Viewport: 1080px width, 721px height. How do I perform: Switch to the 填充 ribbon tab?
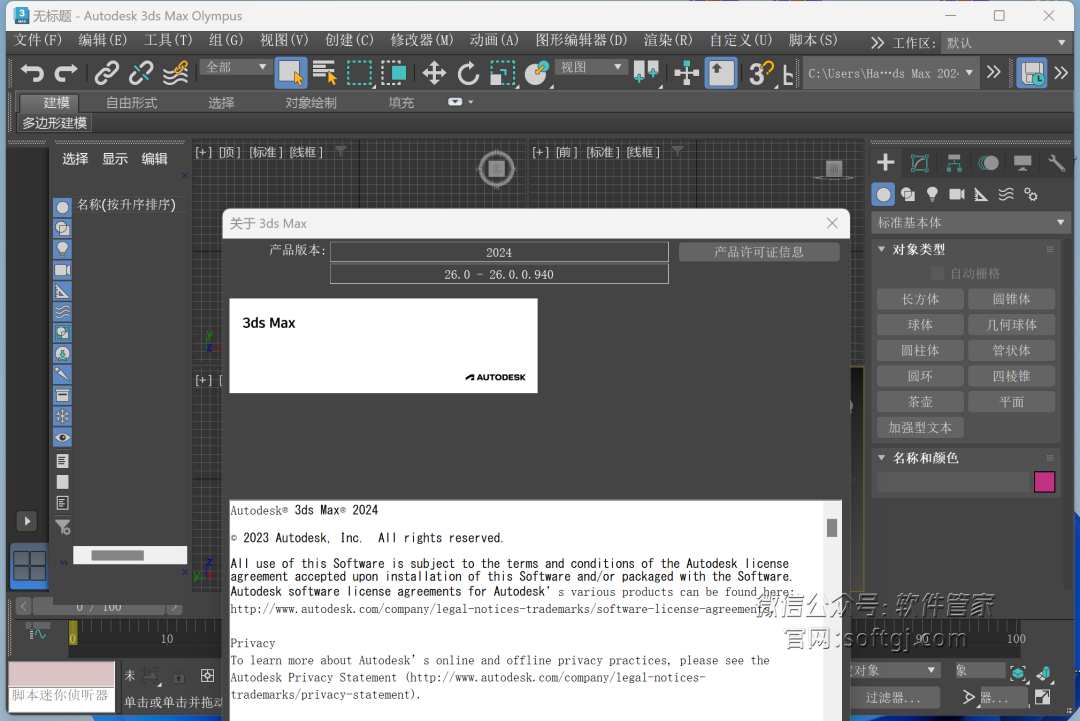[x=401, y=103]
